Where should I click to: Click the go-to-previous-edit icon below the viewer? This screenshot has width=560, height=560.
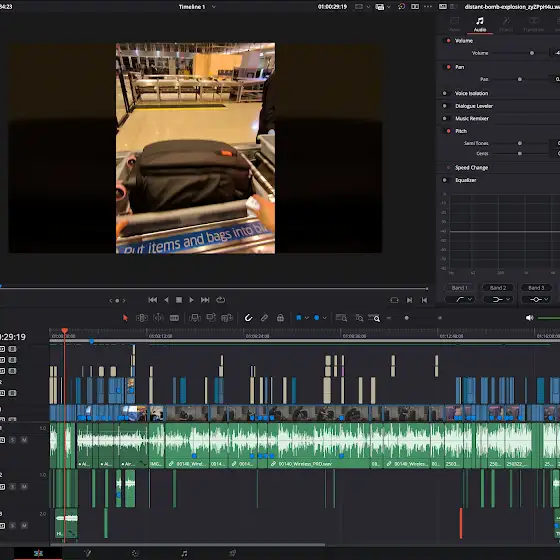424,300
